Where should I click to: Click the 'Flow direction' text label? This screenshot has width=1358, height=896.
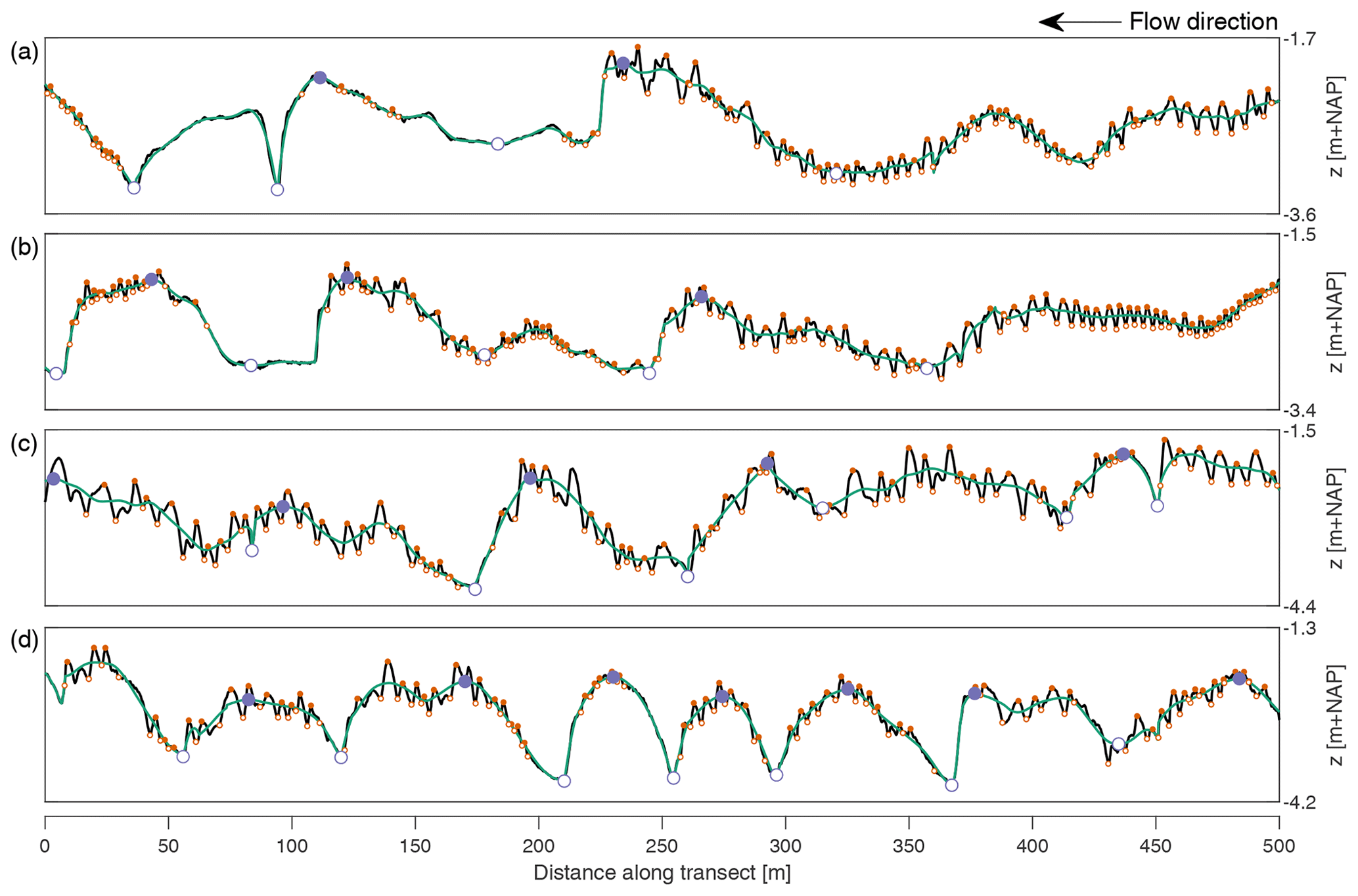point(1203,22)
